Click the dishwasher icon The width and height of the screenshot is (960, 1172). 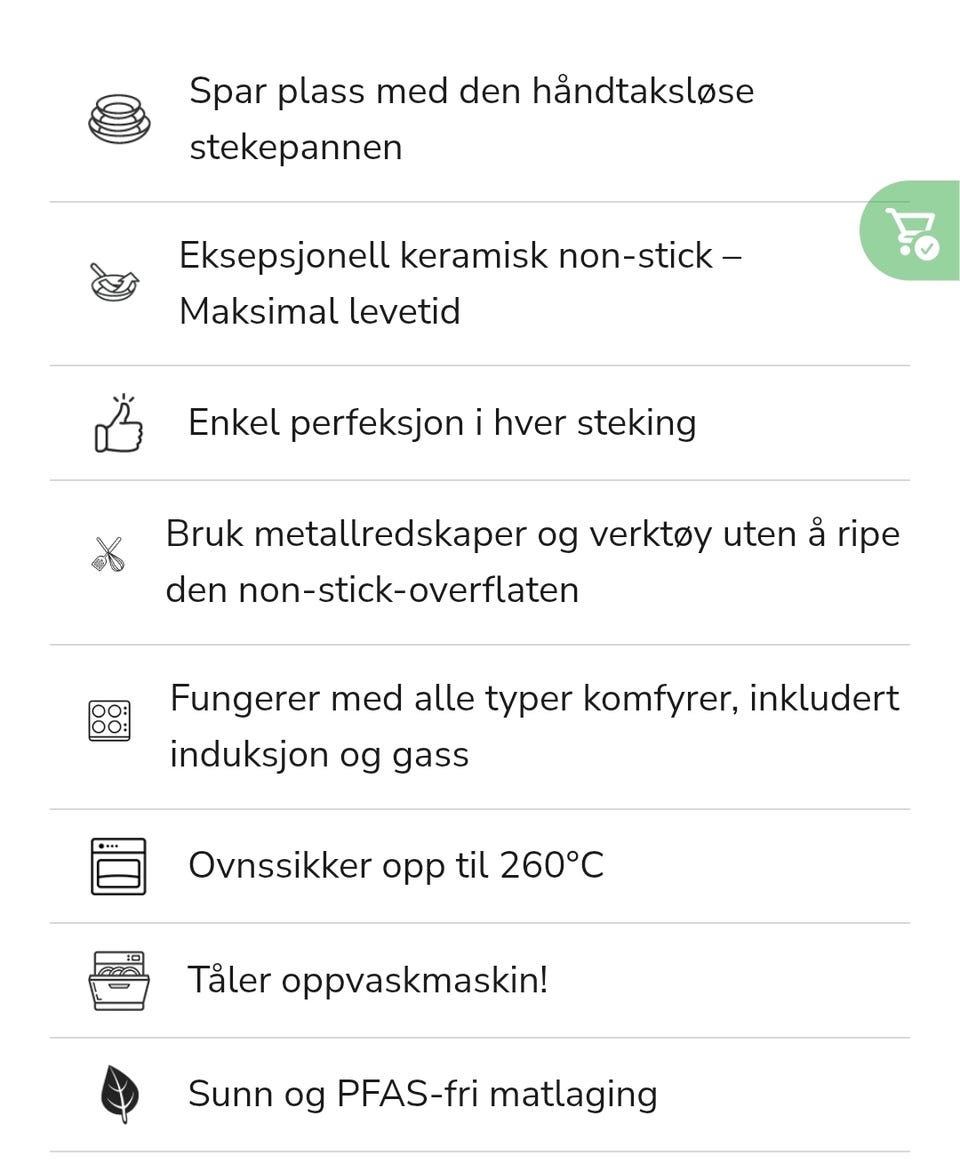[x=119, y=980]
